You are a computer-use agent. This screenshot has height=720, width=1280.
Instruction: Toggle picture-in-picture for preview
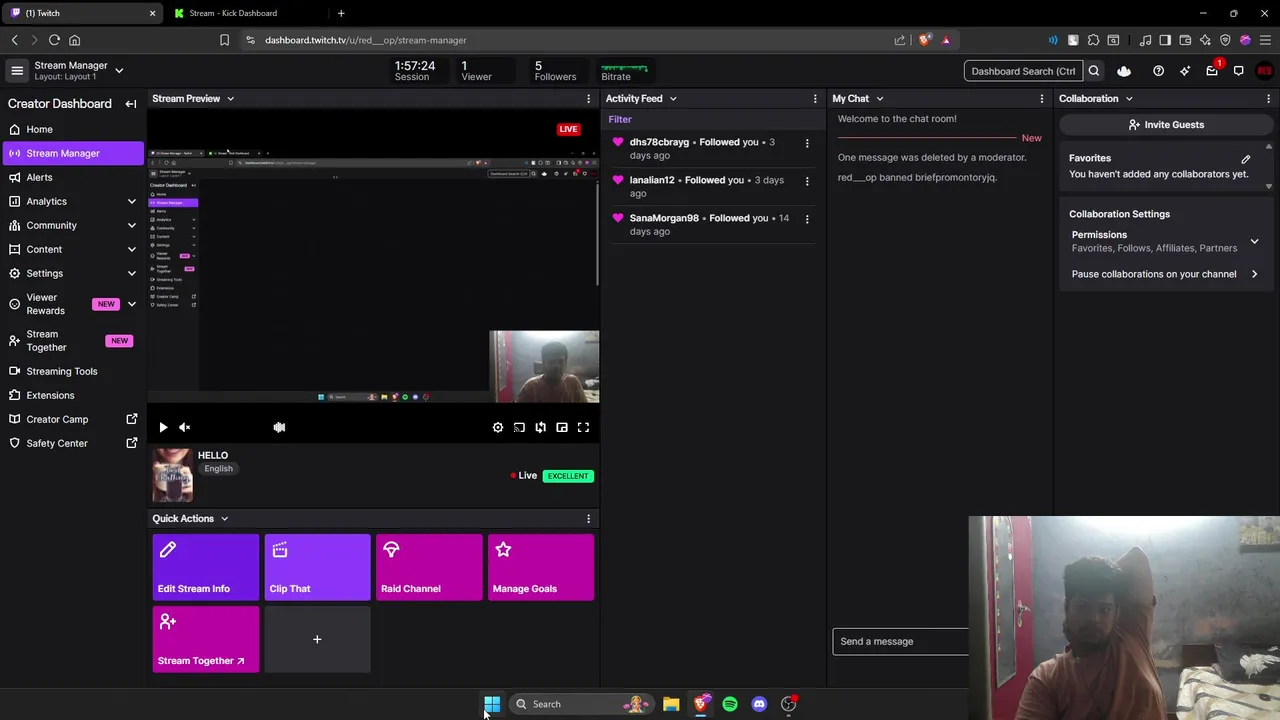[x=562, y=427]
